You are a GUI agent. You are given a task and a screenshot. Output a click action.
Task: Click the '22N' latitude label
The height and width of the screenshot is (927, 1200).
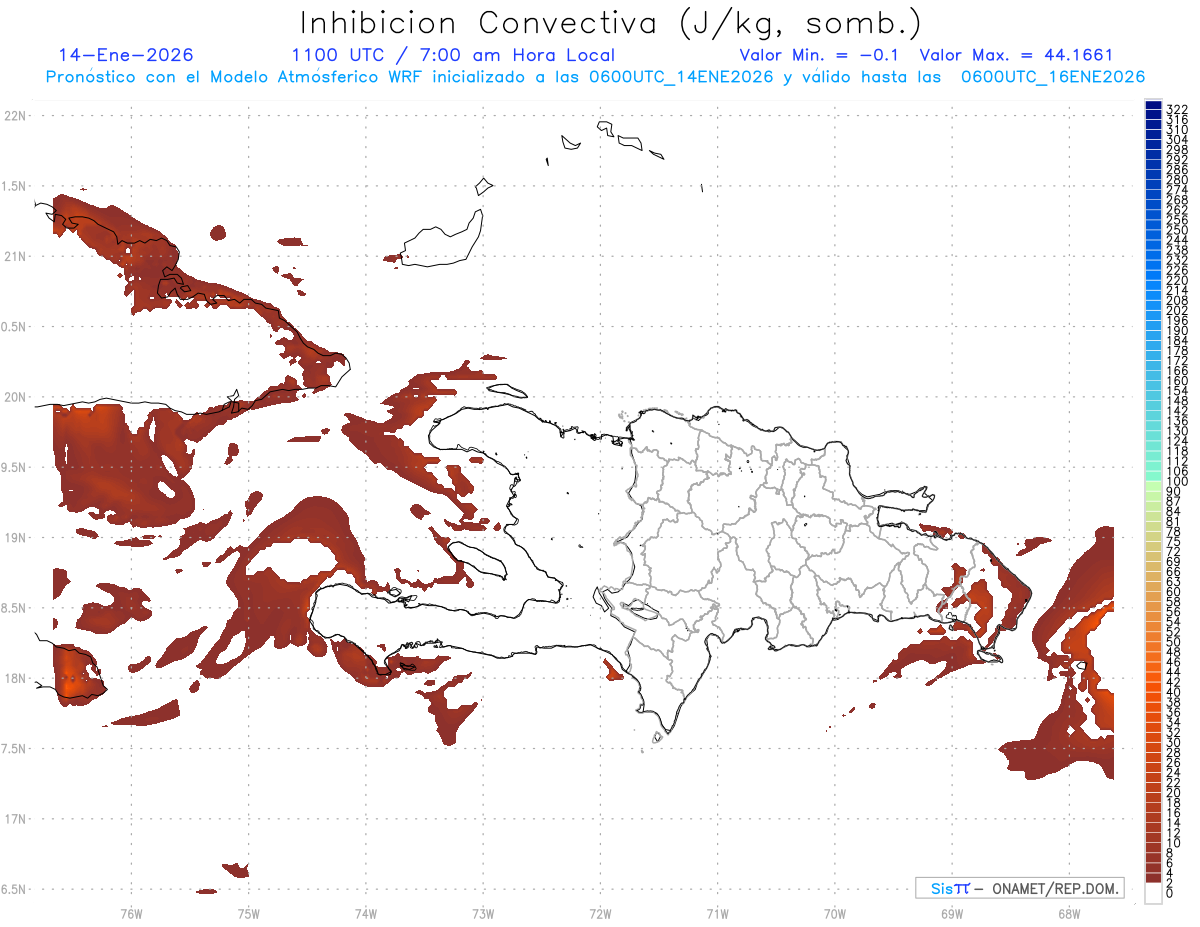[x=15, y=116]
